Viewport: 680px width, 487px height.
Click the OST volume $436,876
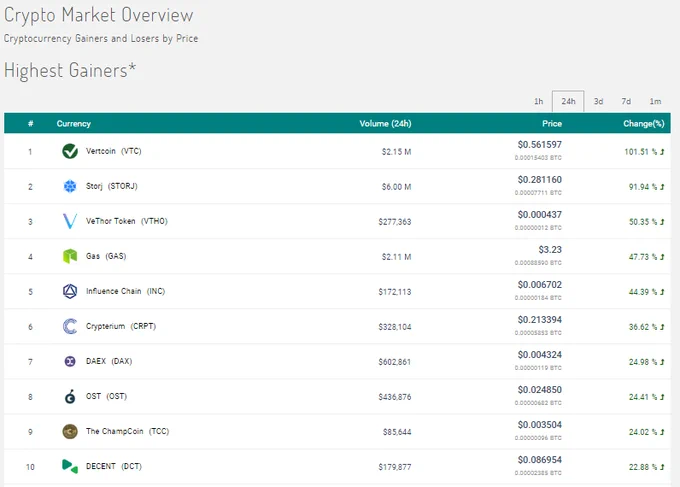point(395,397)
